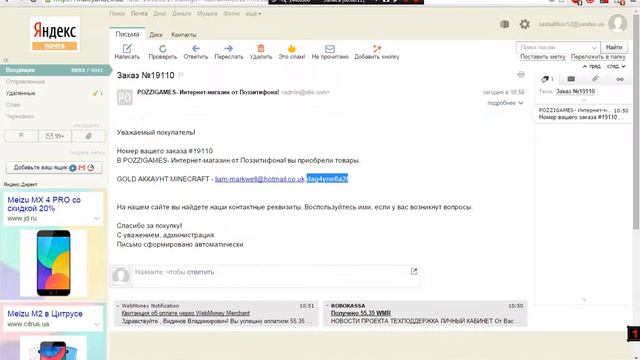The height and width of the screenshot is (360, 640).
Task: Click the Добавить кнопку icon
Action: (x=377, y=49)
